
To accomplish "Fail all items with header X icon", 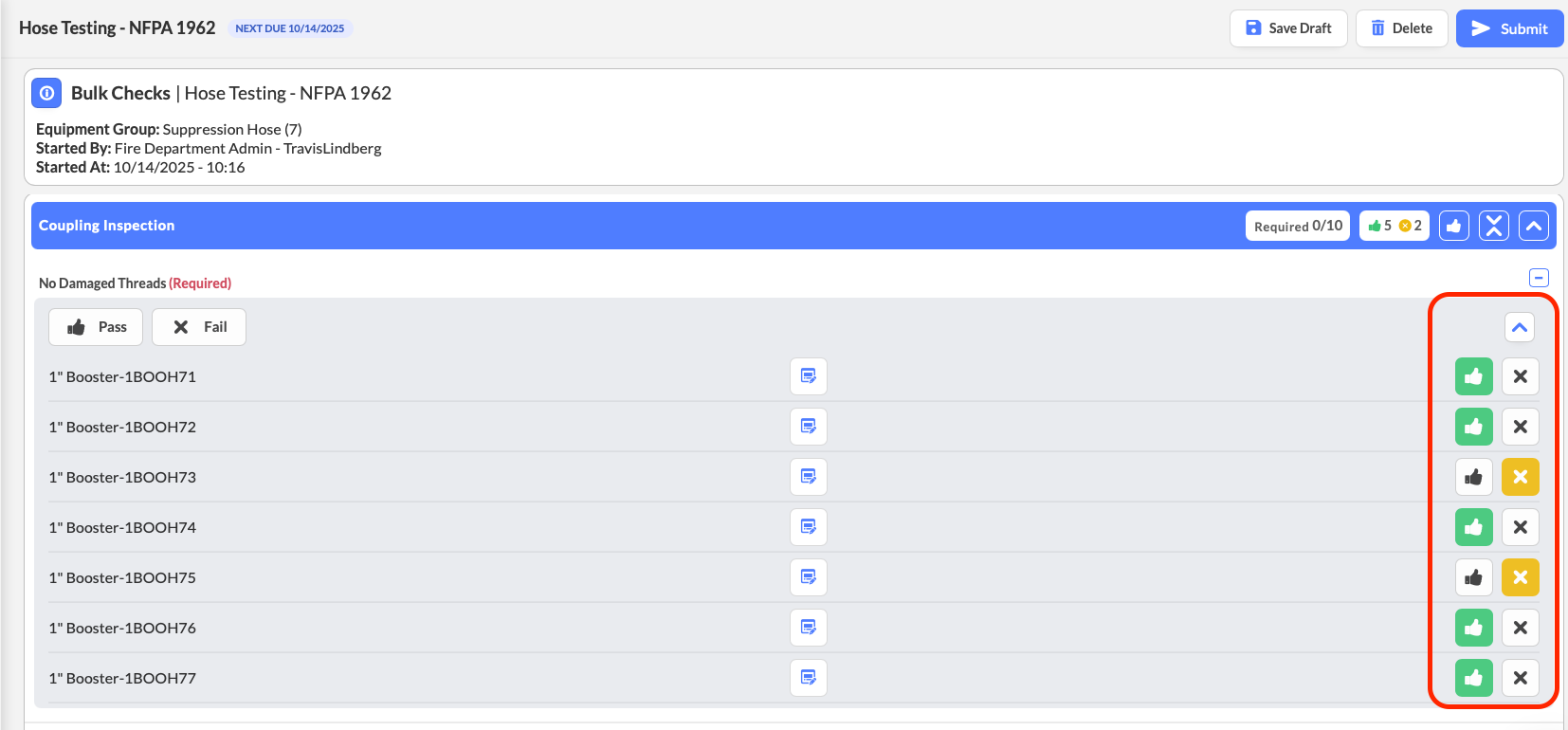I will point(1493,226).
